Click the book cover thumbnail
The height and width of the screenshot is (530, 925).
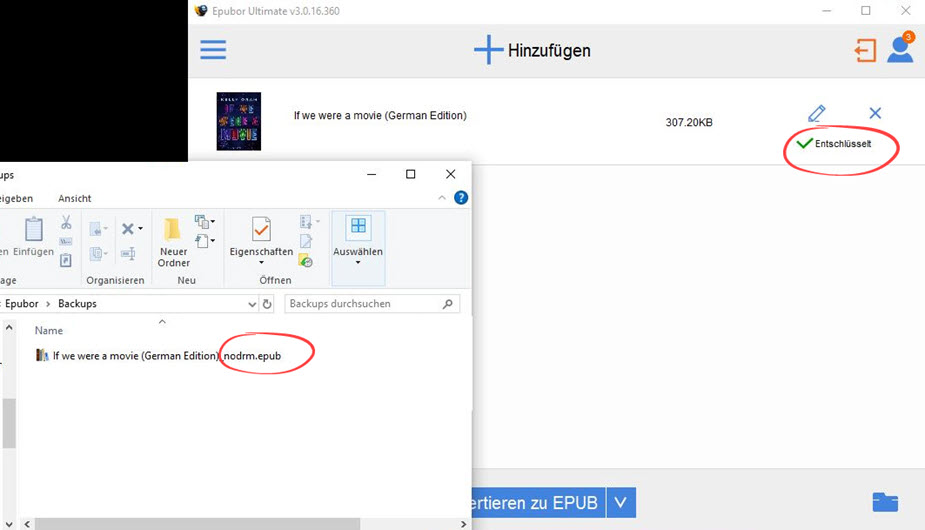coord(238,121)
